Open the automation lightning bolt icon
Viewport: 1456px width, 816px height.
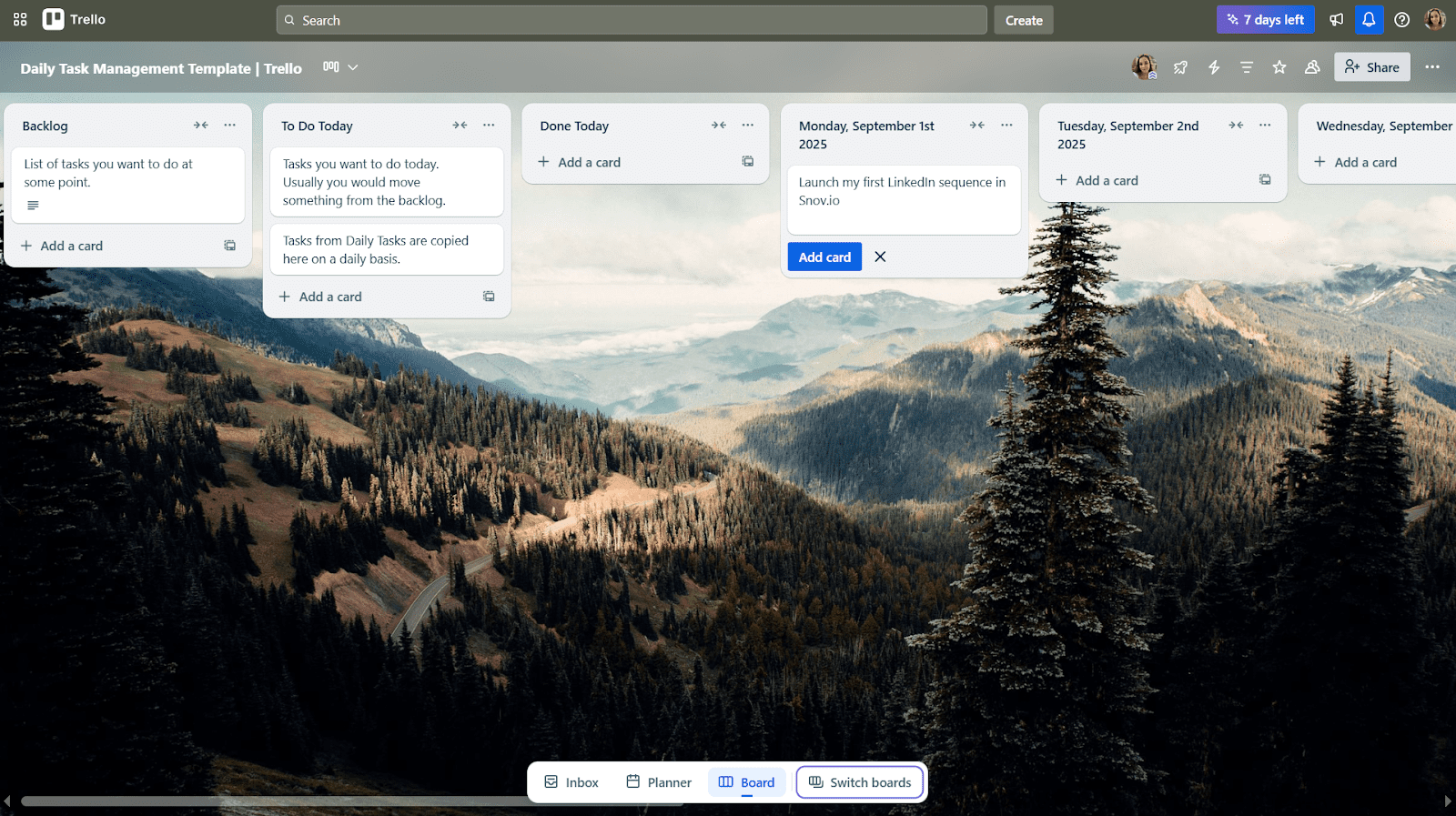click(1214, 67)
